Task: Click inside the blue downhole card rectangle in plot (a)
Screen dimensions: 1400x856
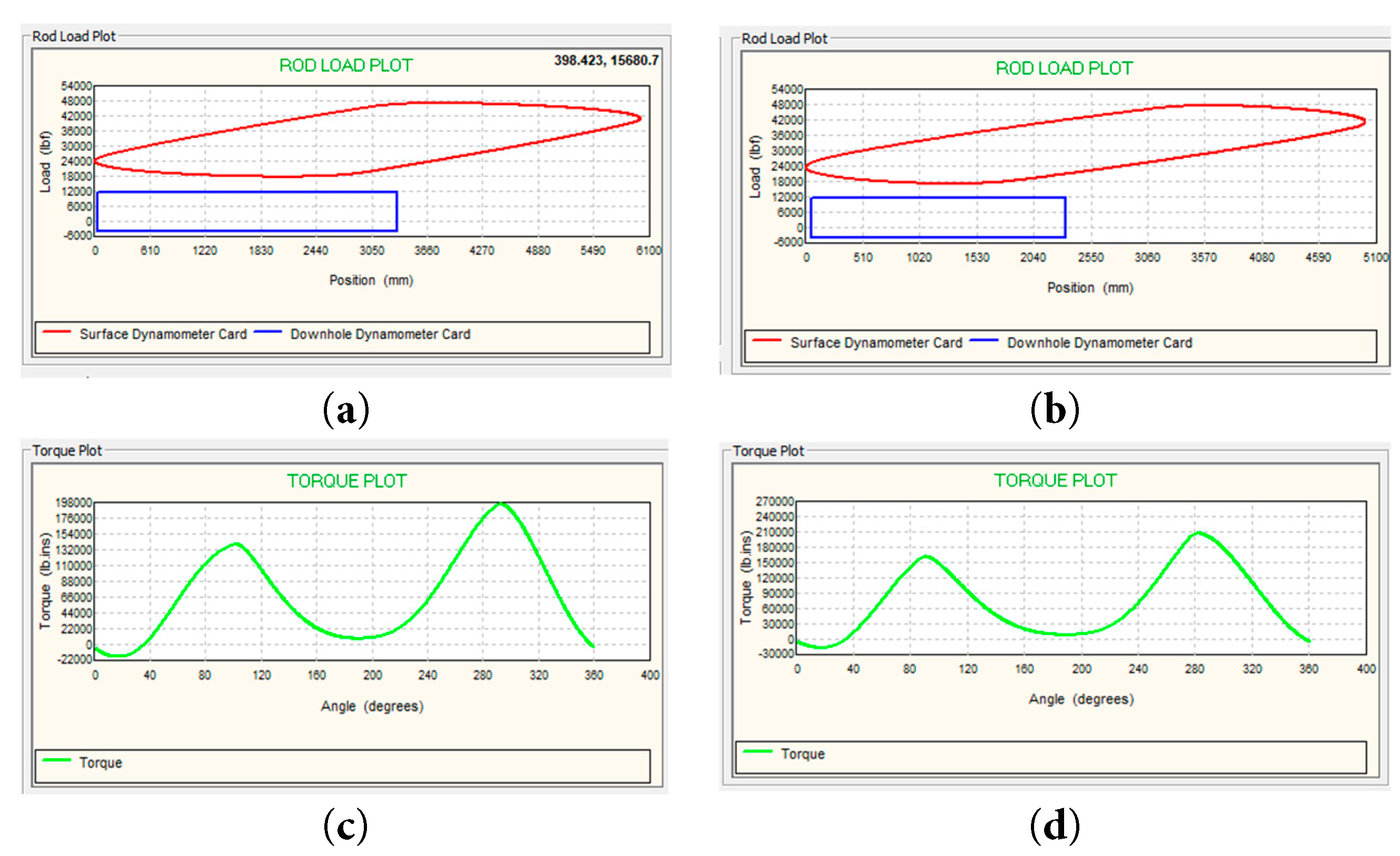Action: [246, 211]
